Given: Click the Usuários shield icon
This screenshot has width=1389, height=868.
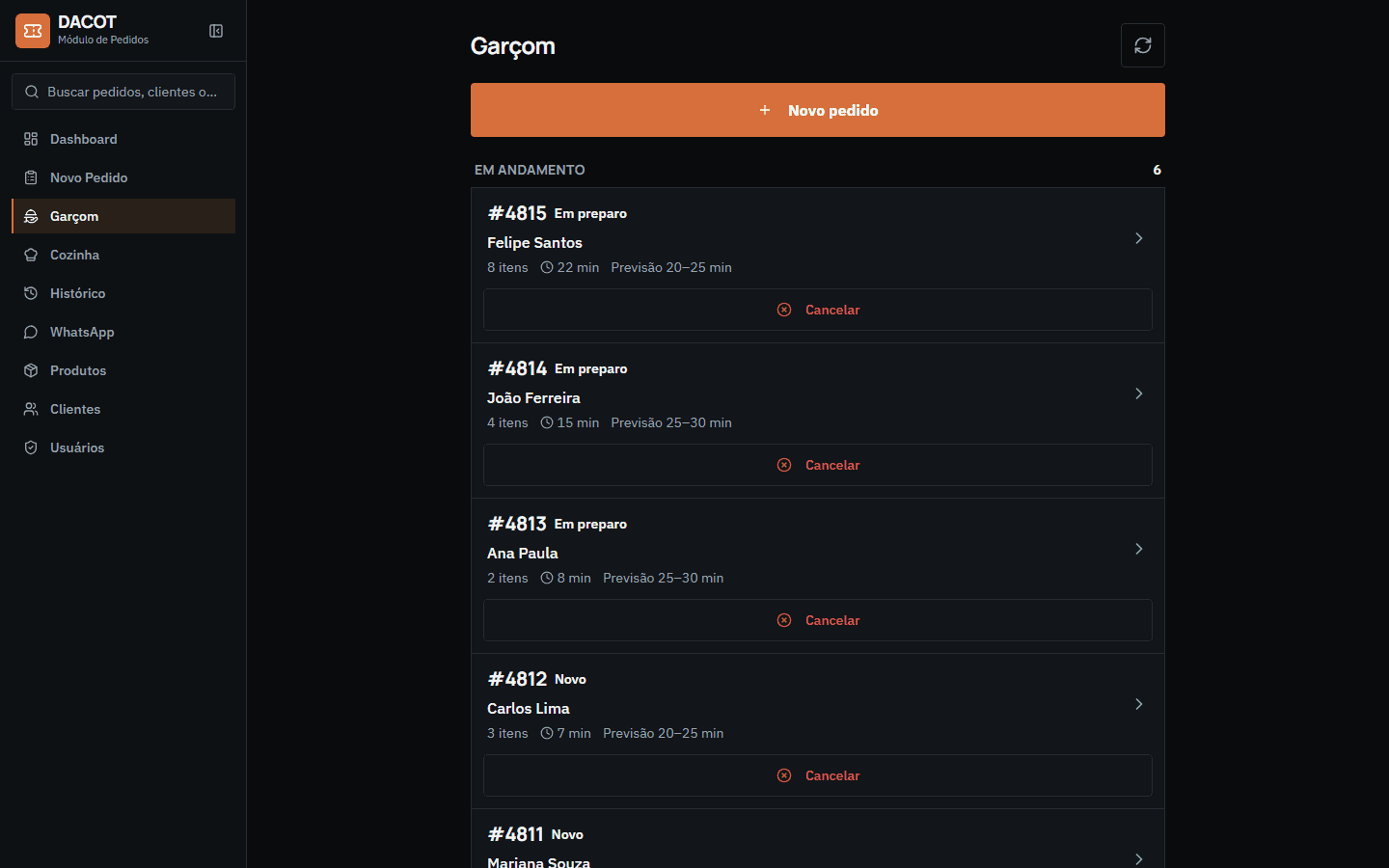Looking at the screenshot, I should click(31, 448).
